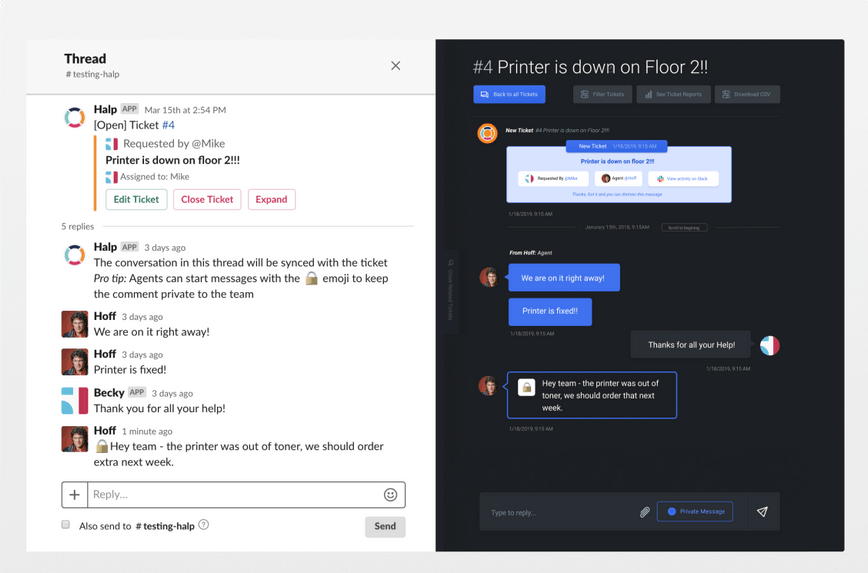Click the #testing-halp link beside the checkbox
This screenshot has height=573, width=868.
[165, 526]
